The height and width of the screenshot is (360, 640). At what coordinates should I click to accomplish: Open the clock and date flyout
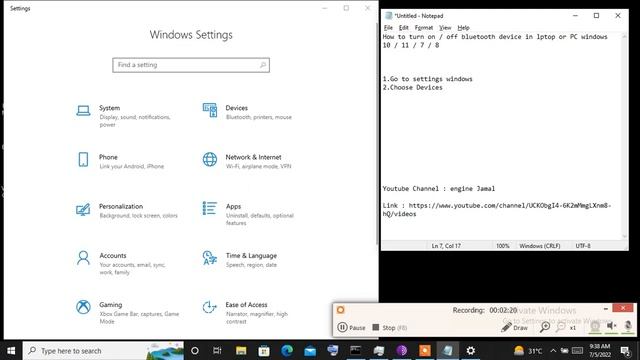point(599,351)
